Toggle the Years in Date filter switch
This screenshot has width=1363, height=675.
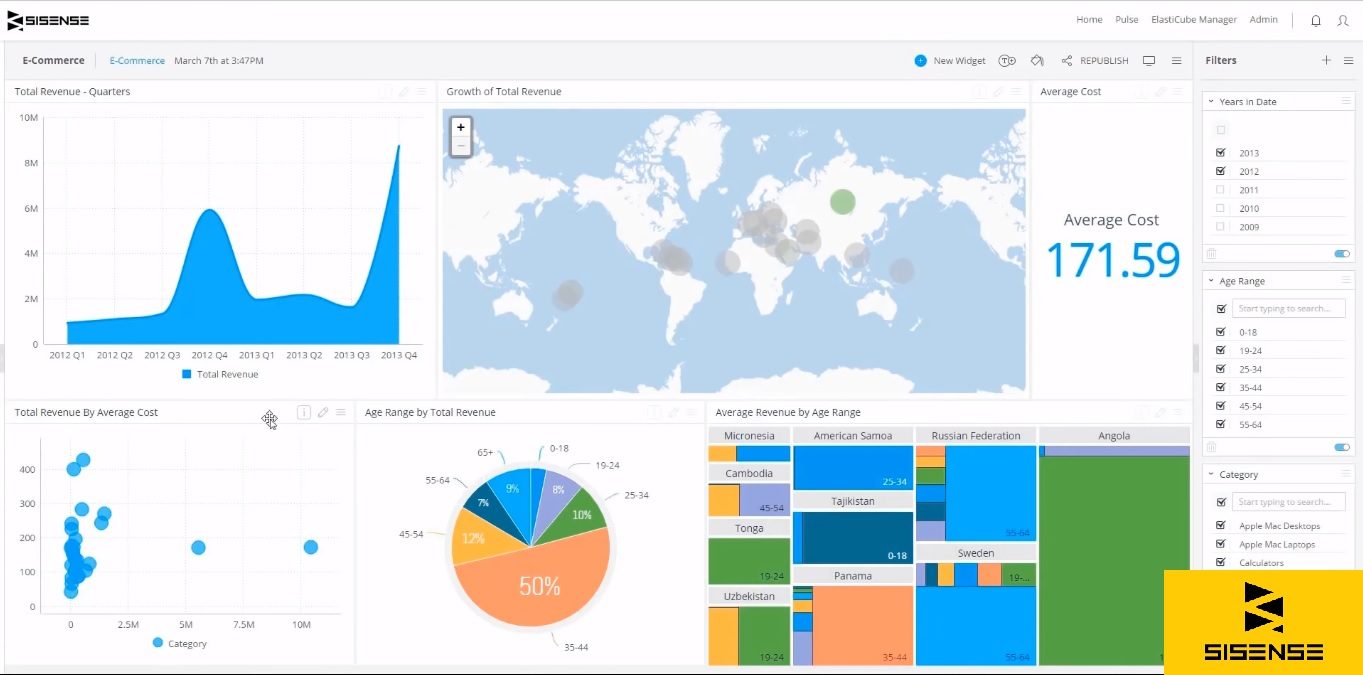point(1340,253)
